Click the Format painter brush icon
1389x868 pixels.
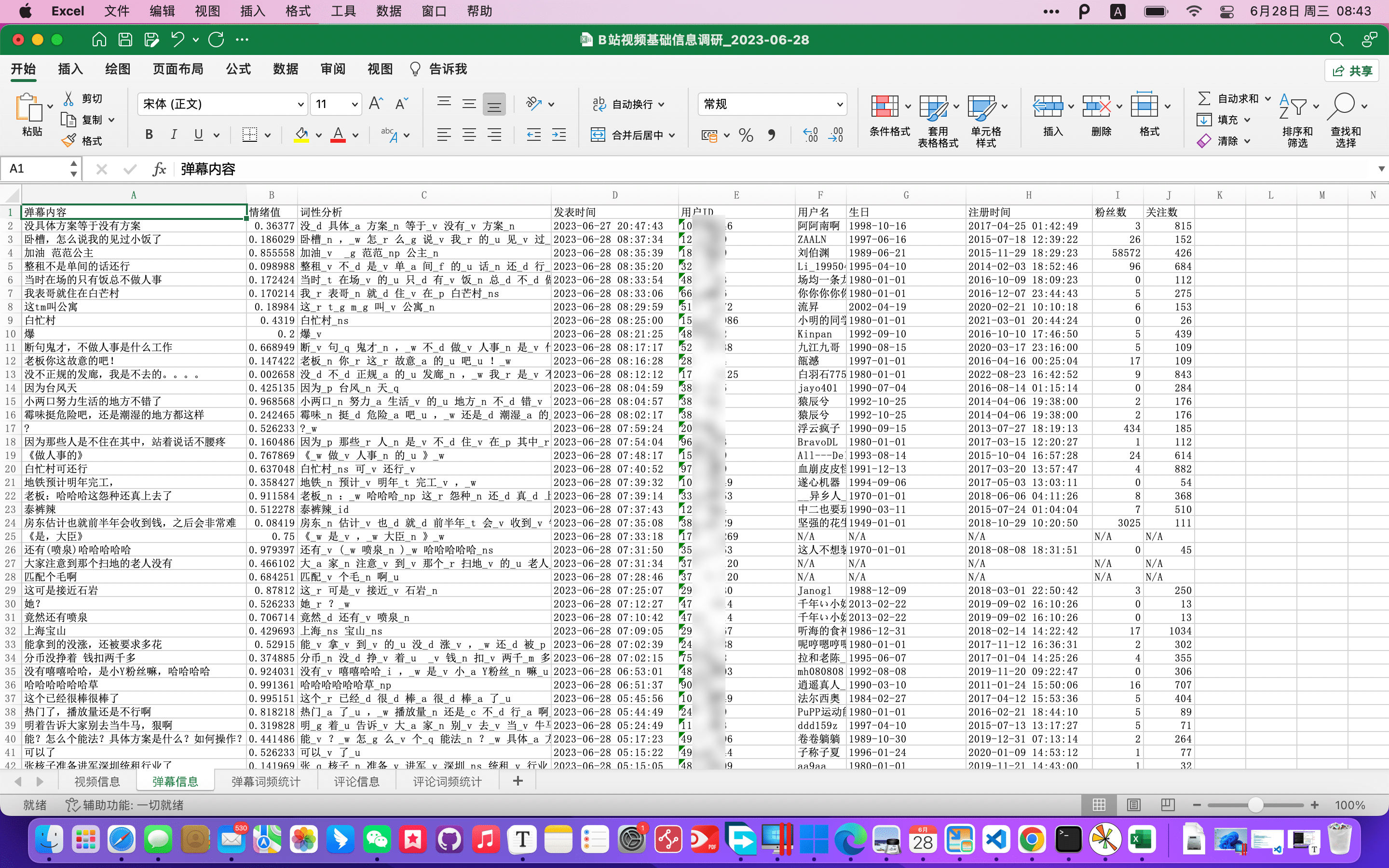coord(69,141)
